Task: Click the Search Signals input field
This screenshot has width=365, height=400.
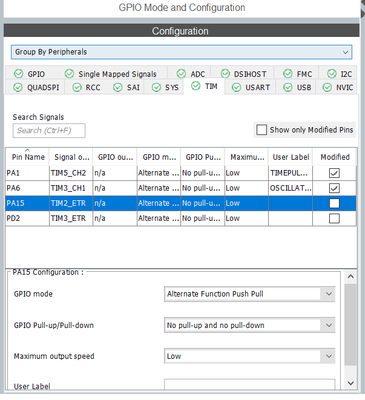Action: (x=49, y=130)
